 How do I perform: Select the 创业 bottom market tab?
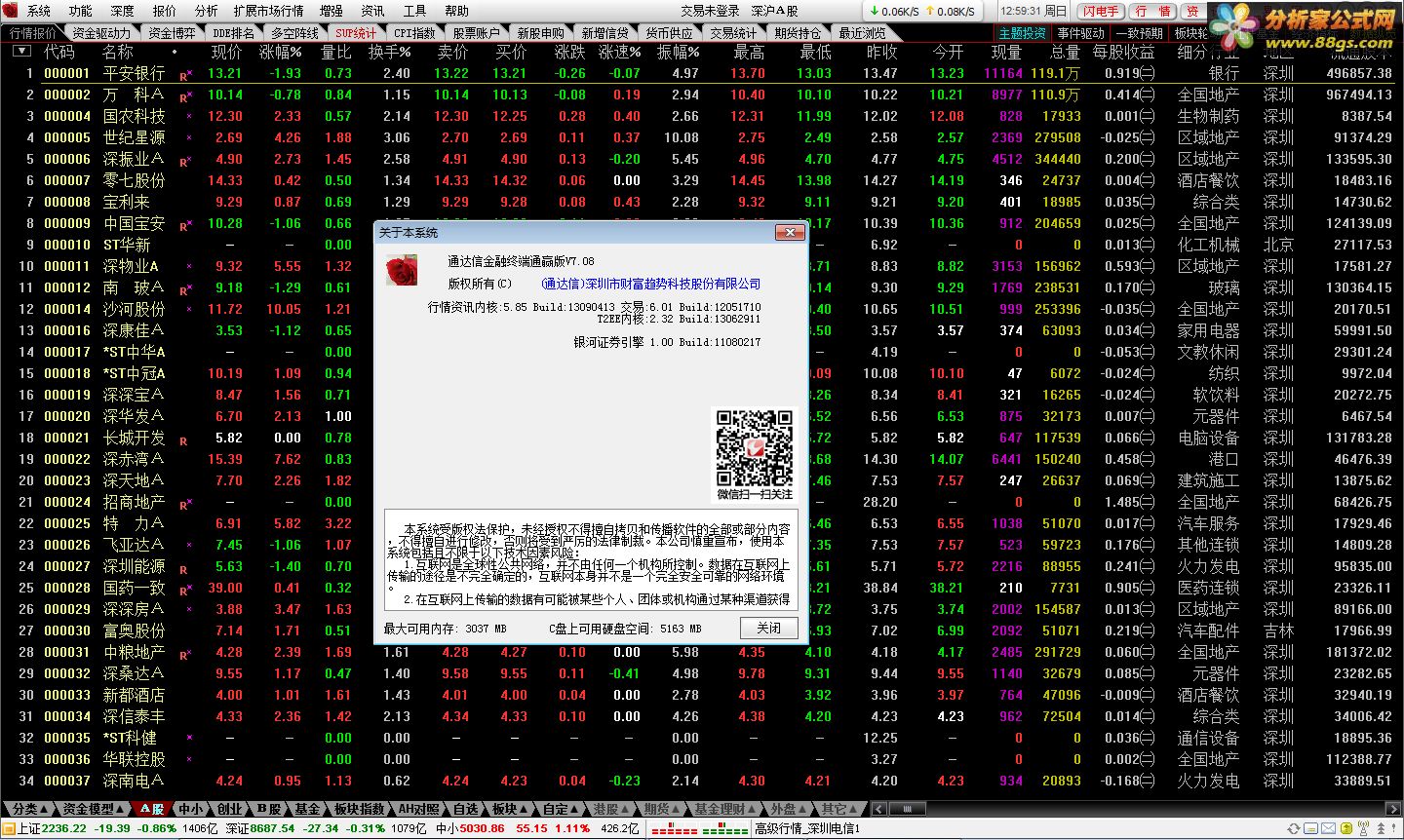click(229, 809)
